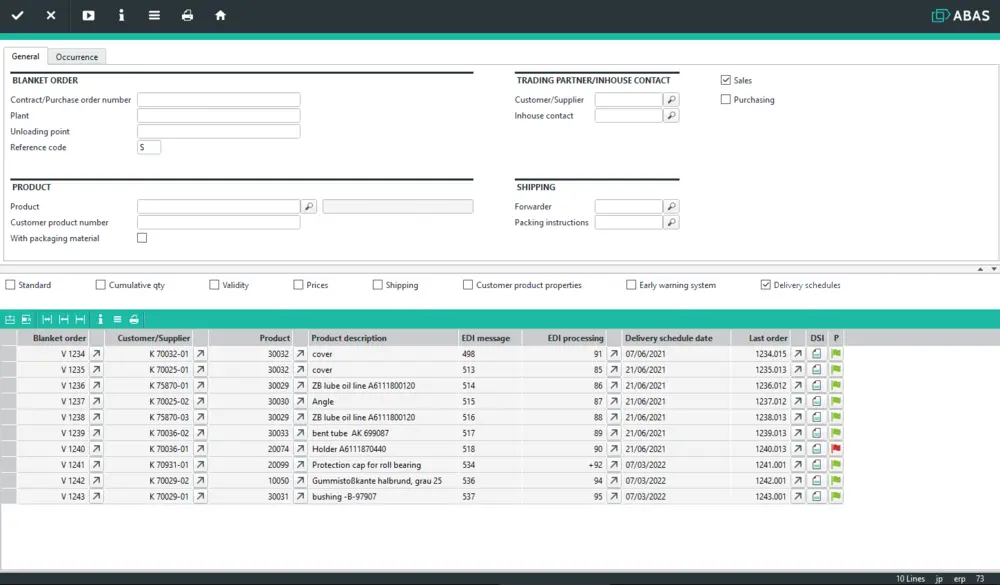Image resolution: width=1000 pixels, height=585 pixels.
Task: Follow blanket order arrow link for V 1238
Action: click(96, 417)
